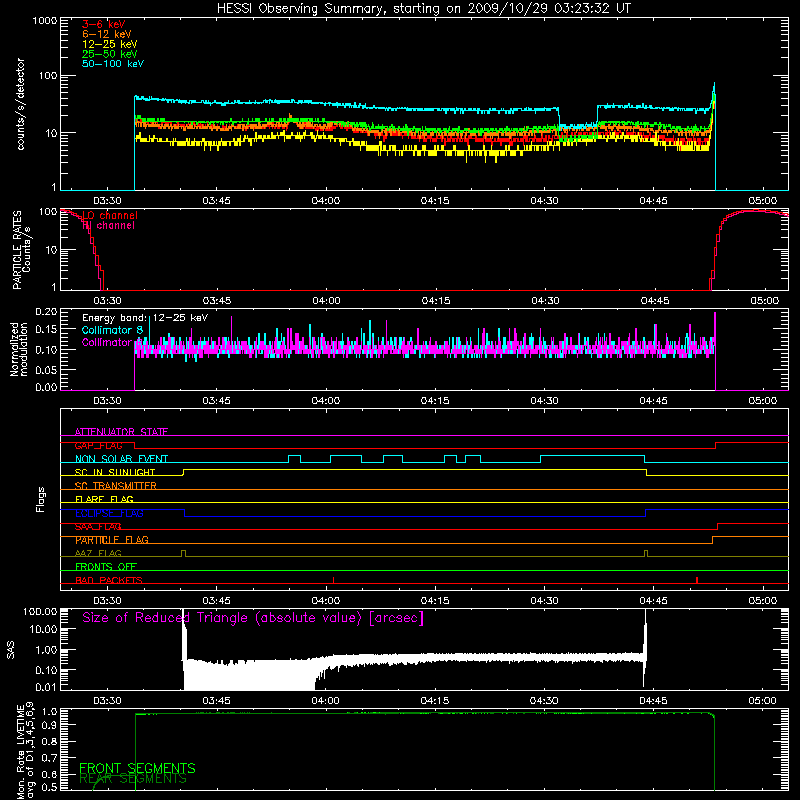Click '03:30' time label under the count-rate plot
This screenshot has width=800, height=800.
(x=107, y=201)
